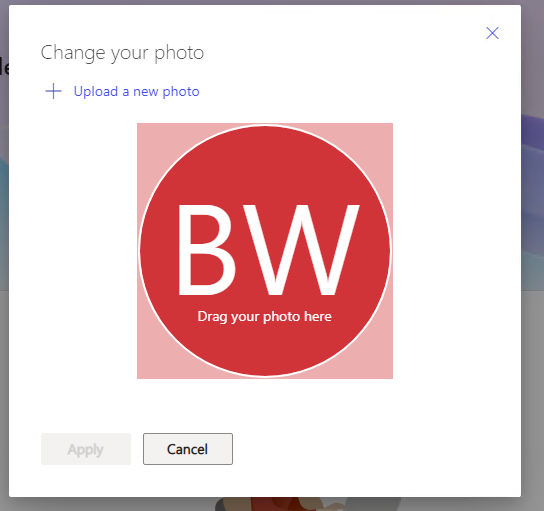
Task: Click the greyed-out Apply button
Action: [86, 449]
